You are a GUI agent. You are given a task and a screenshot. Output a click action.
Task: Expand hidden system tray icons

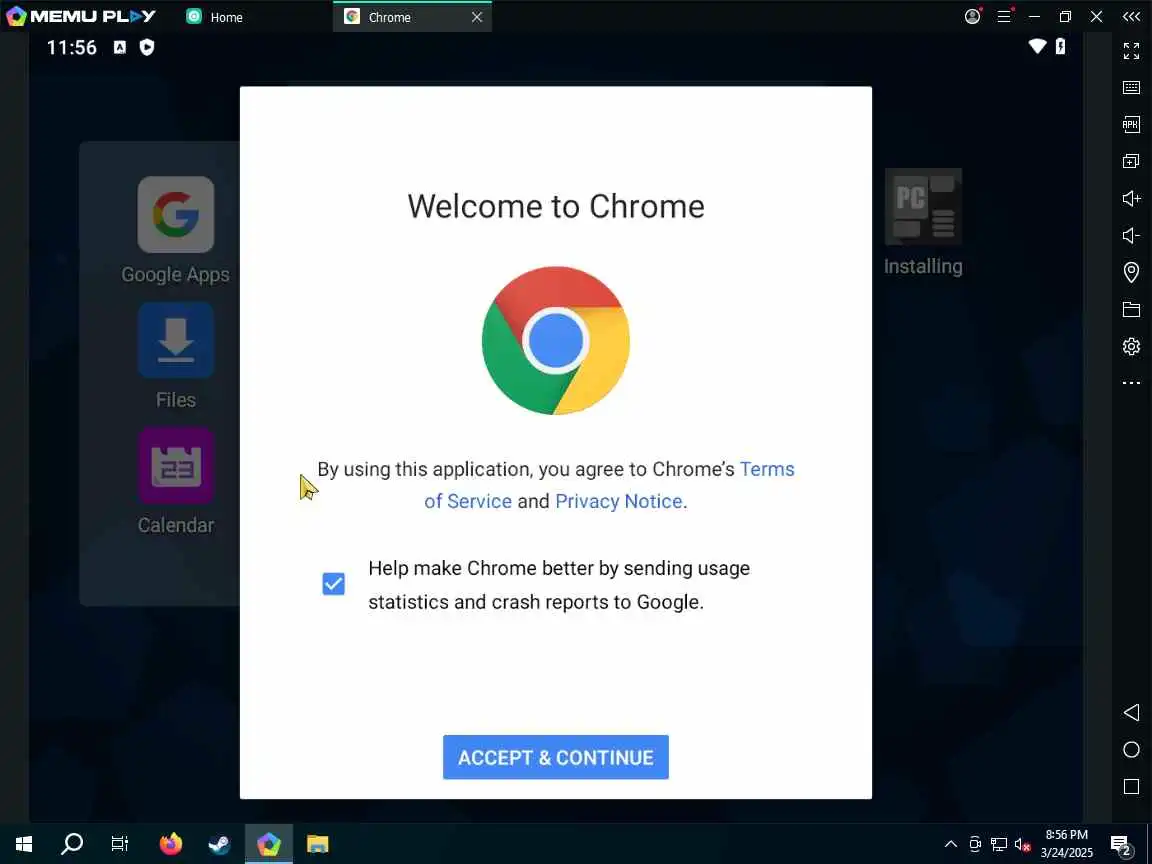point(951,844)
